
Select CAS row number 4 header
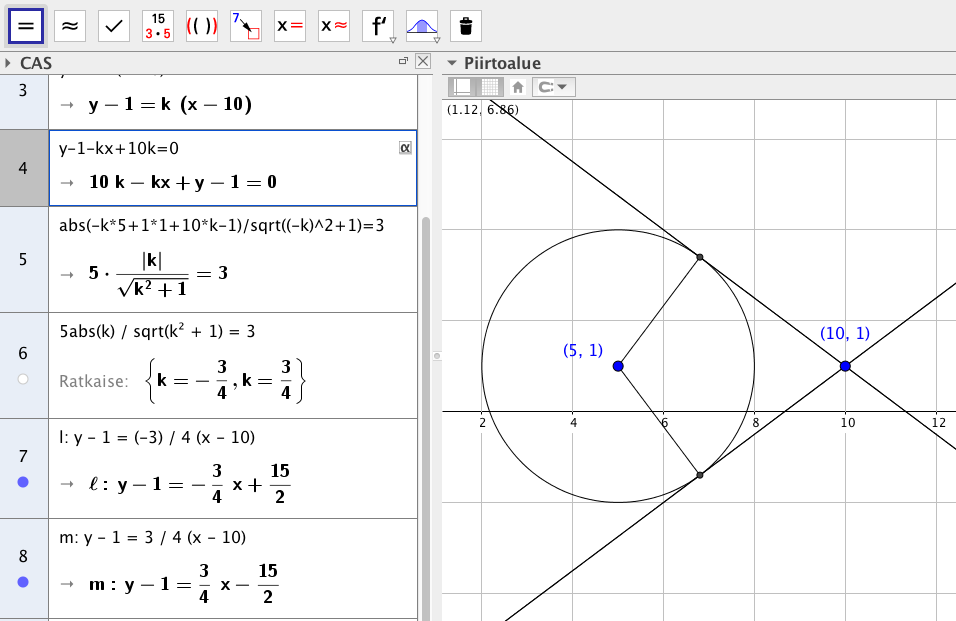[x=24, y=168]
